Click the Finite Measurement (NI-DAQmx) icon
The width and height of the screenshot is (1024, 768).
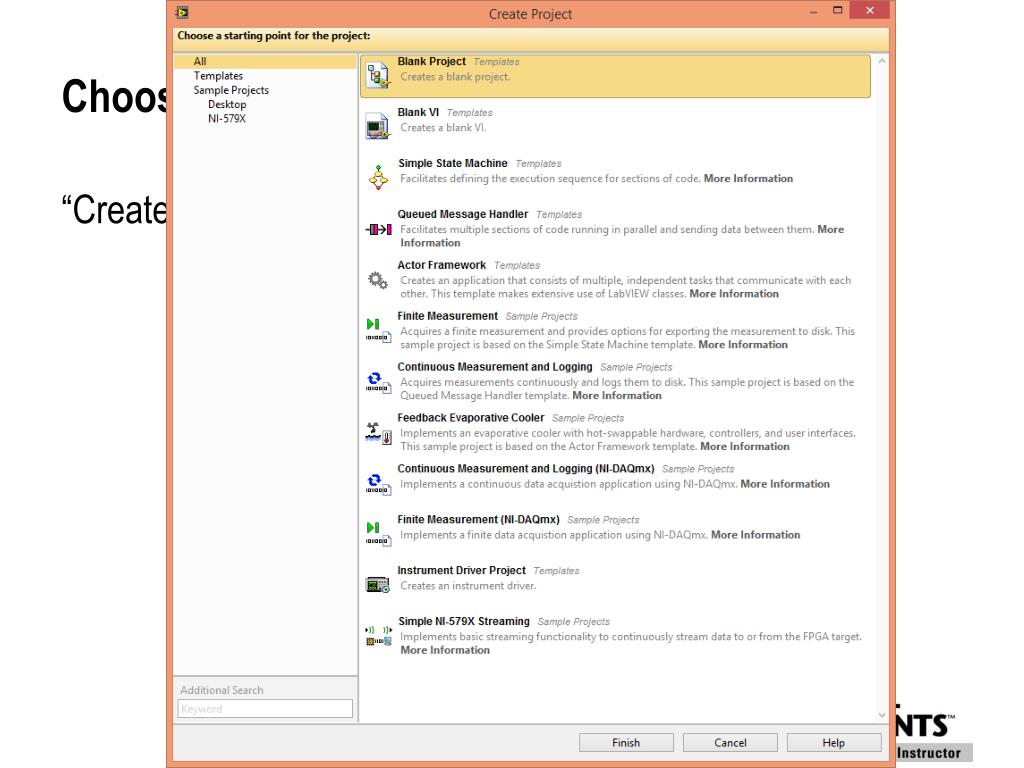point(378,534)
